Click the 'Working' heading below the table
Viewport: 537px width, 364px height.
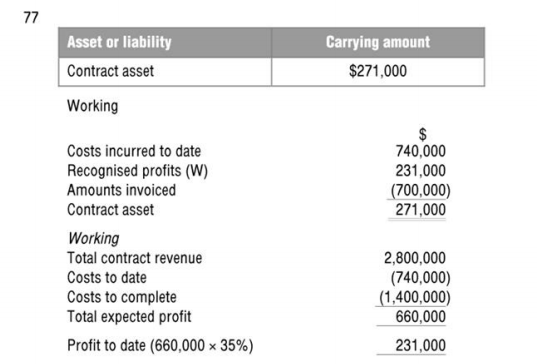pos(93,106)
